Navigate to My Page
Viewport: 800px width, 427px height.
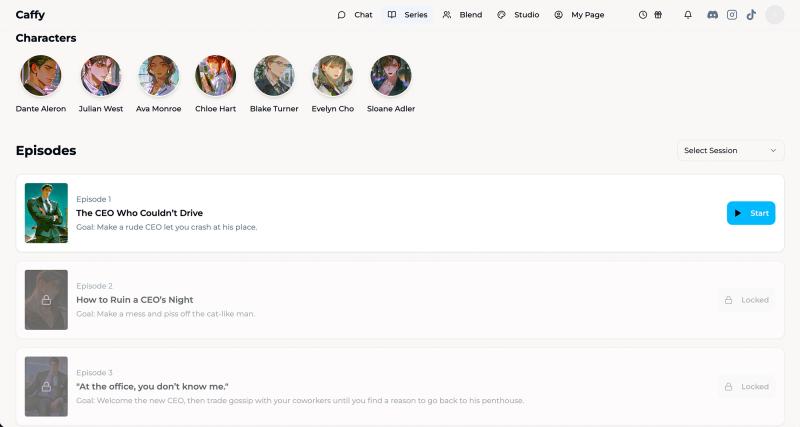(579, 15)
